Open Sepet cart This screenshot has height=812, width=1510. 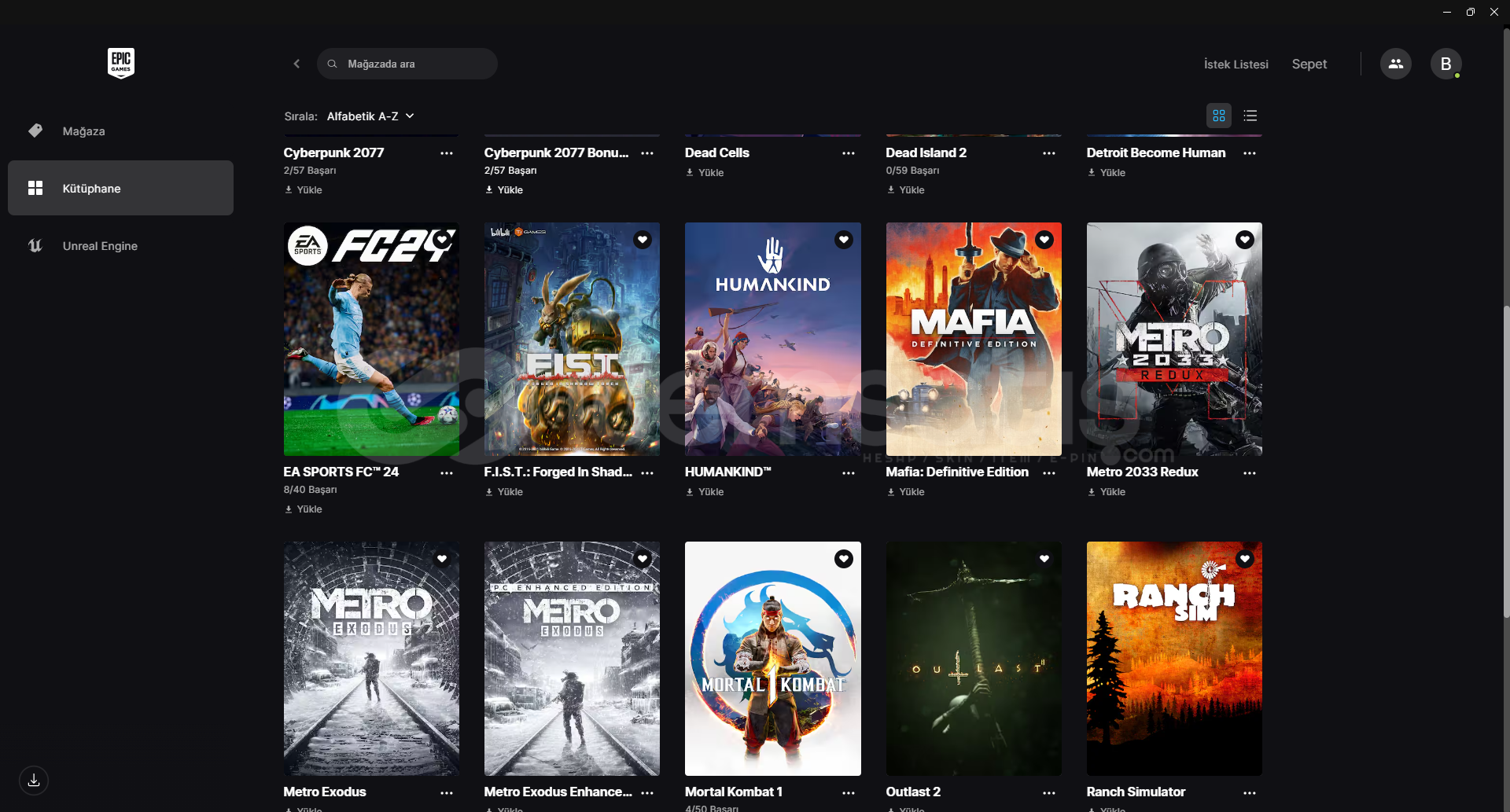point(1309,64)
